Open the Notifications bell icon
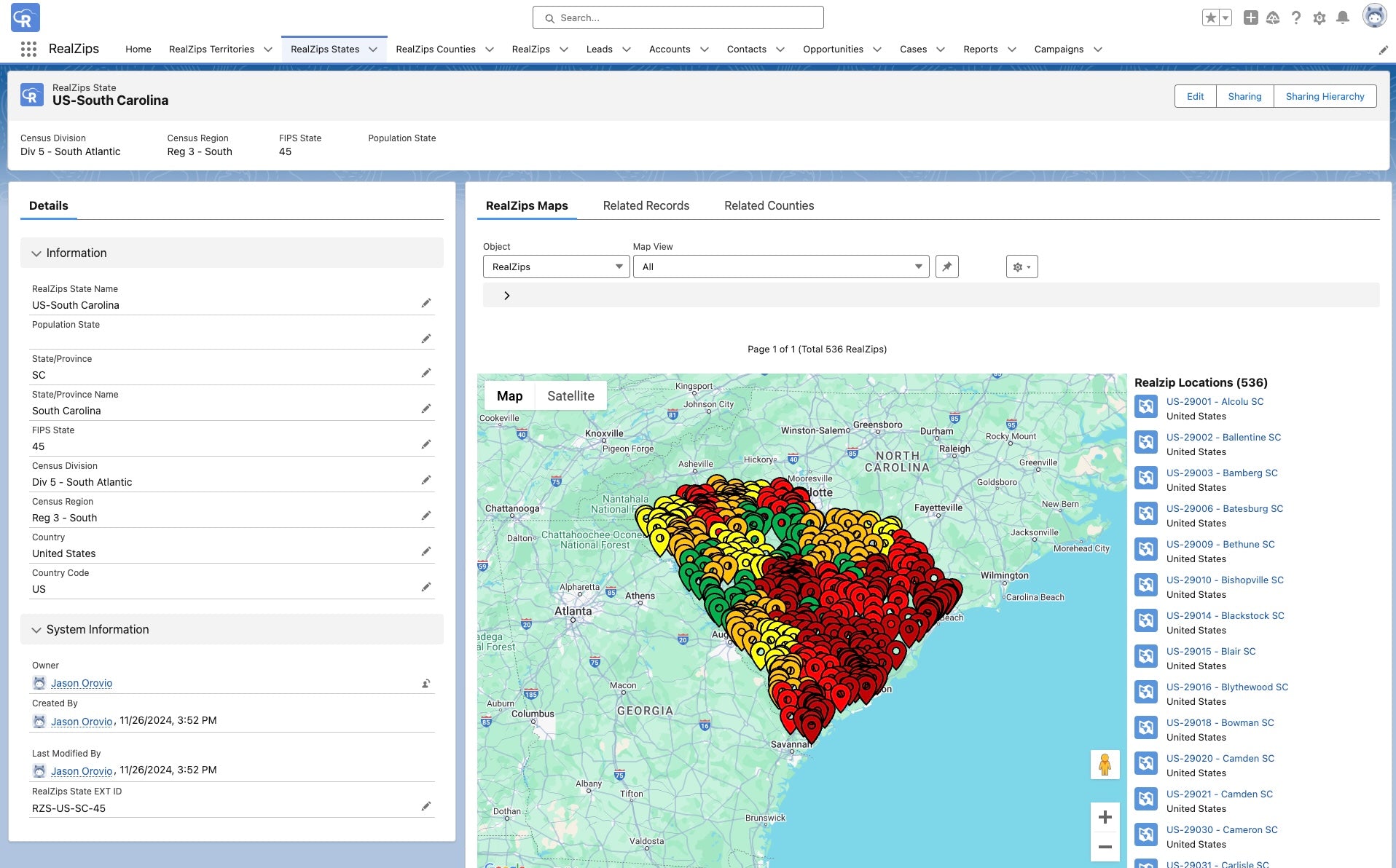1396x868 pixels. point(1342,17)
